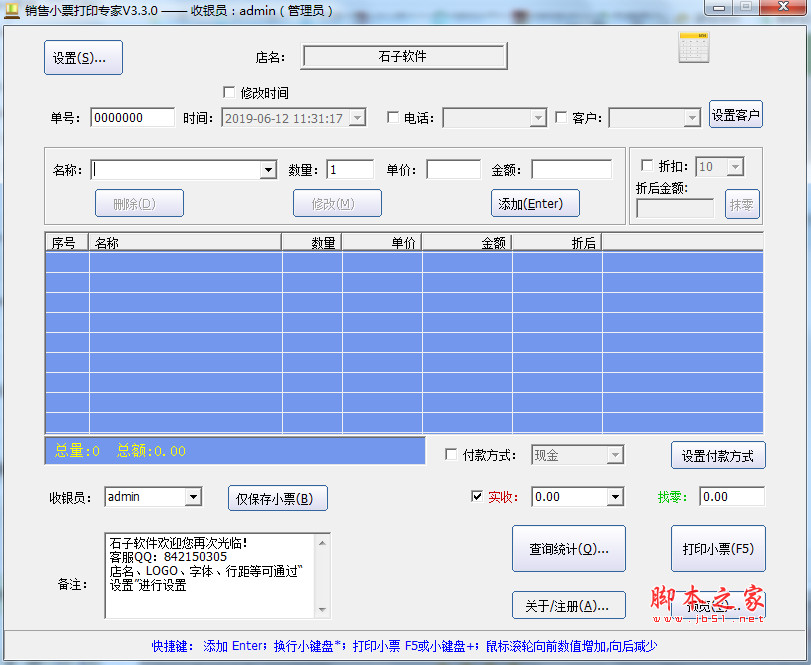Enable the 修改时间 checkbox
This screenshot has width=811, height=665.
(x=230, y=92)
